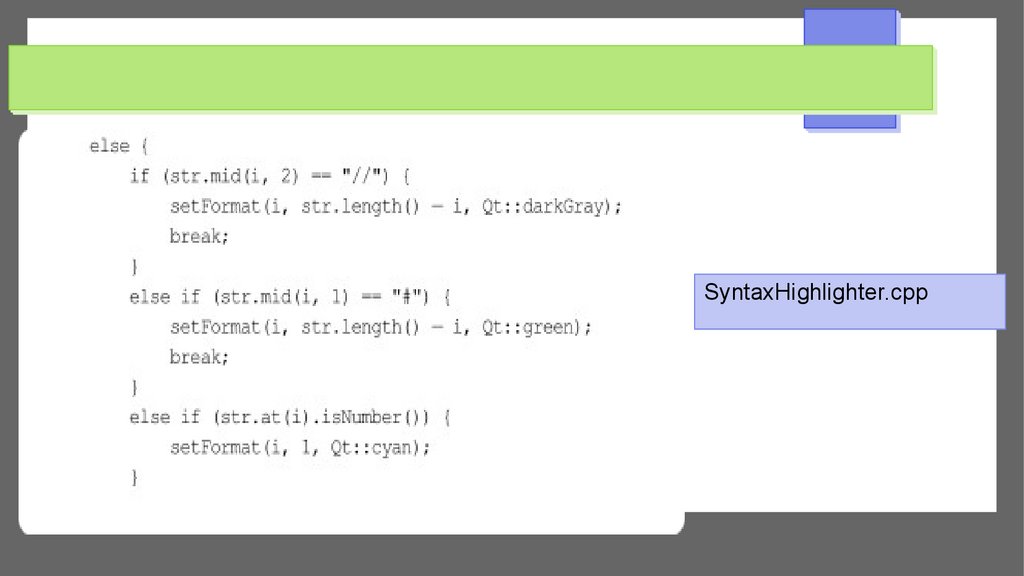Click the setFormat line with Qt::cyan
This screenshot has width=1024, height=576.
tap(300, 448)
